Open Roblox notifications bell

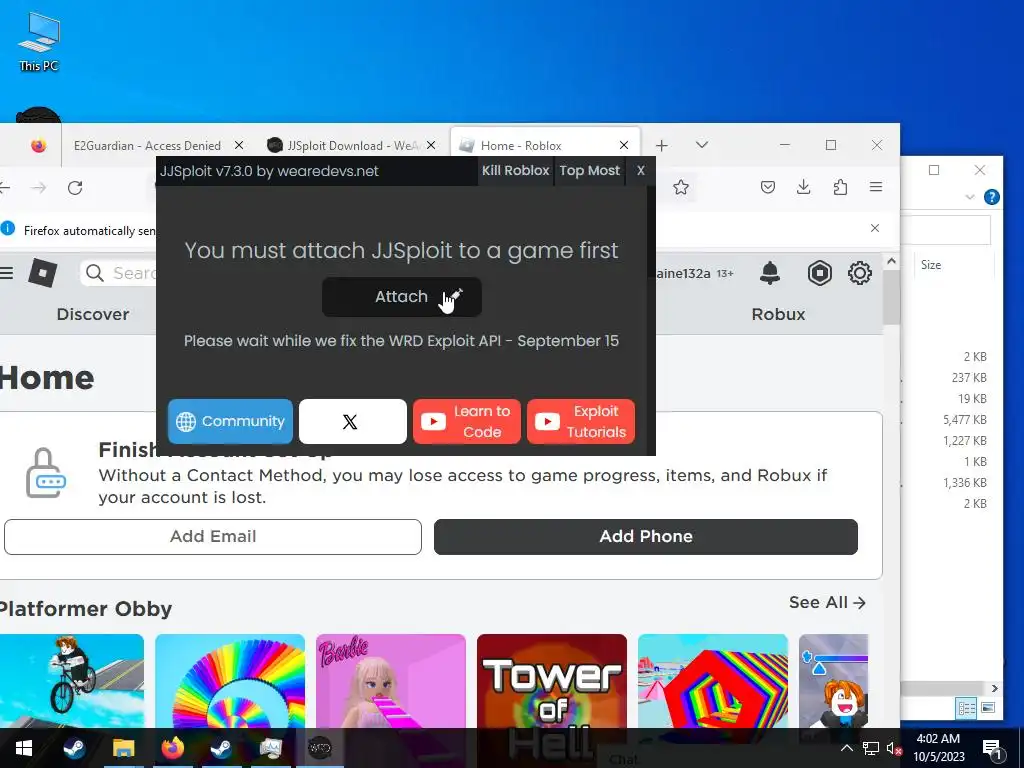pyautogui.click(x=770, y=273)
